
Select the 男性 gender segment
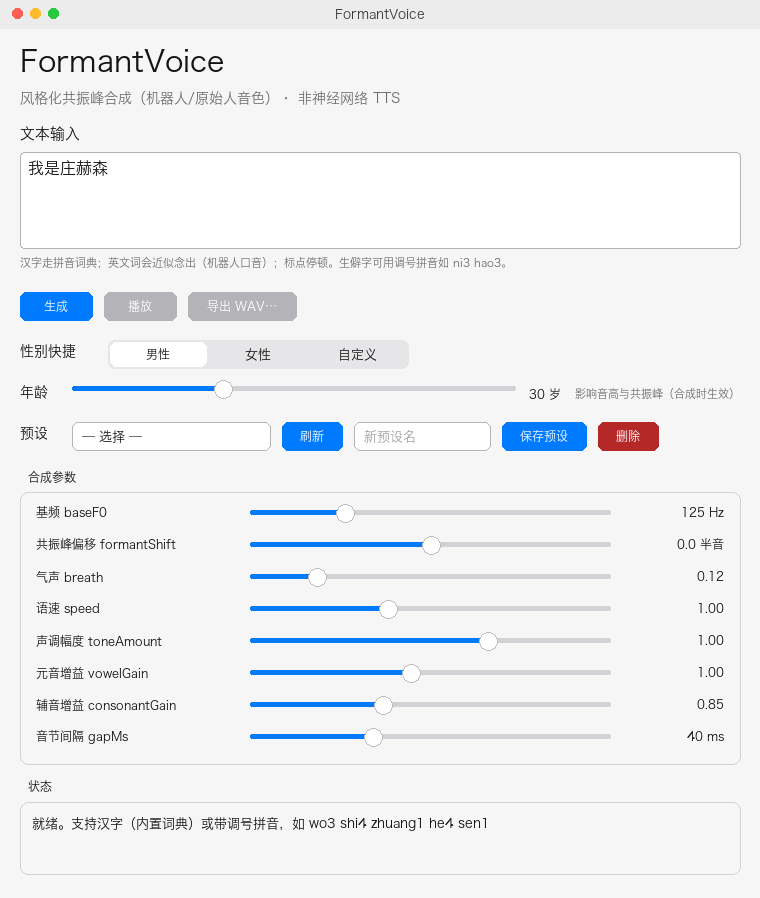158,355
